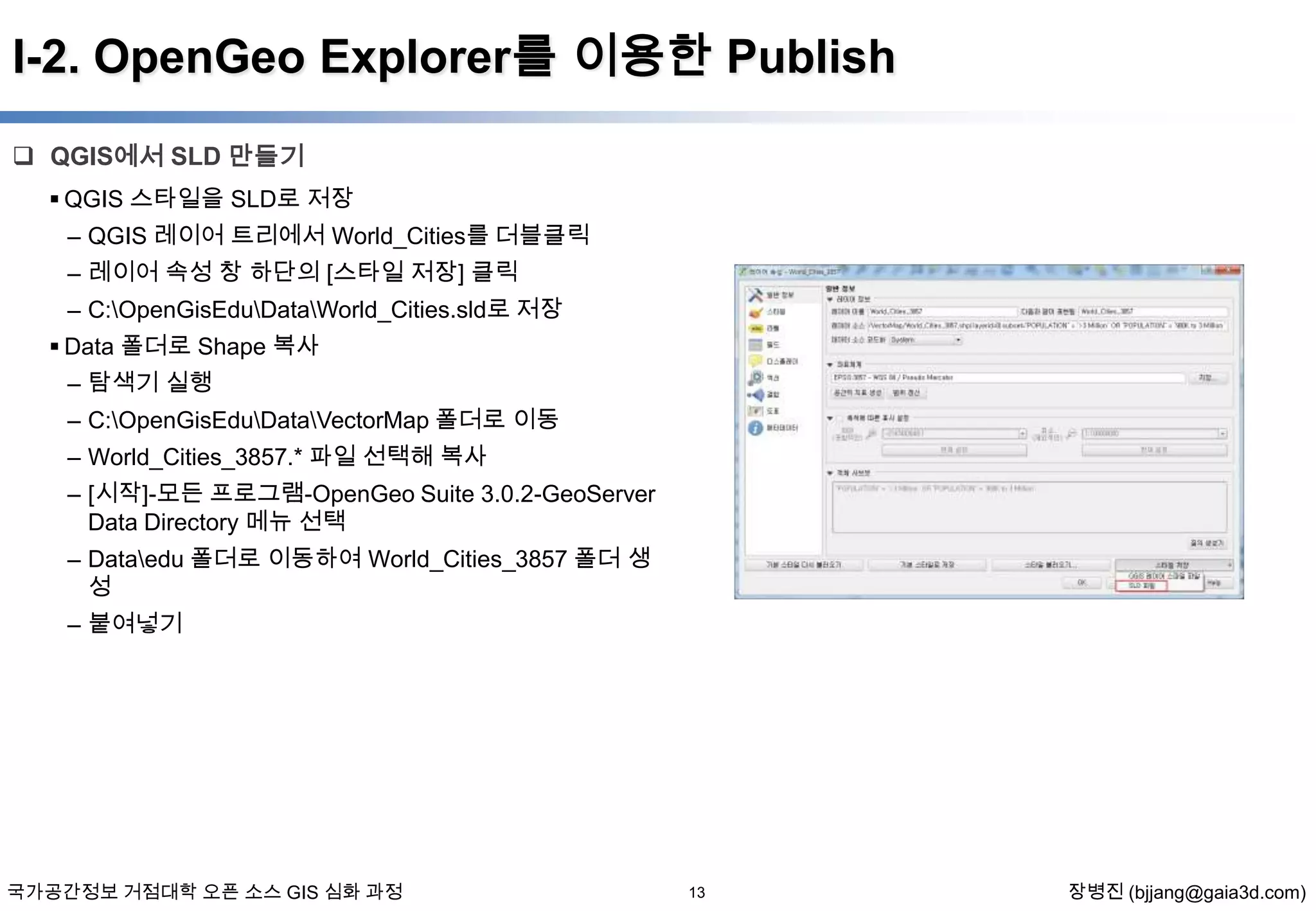
Task: Collapse the 좌표계 section triangle
Action: point(830,364)
